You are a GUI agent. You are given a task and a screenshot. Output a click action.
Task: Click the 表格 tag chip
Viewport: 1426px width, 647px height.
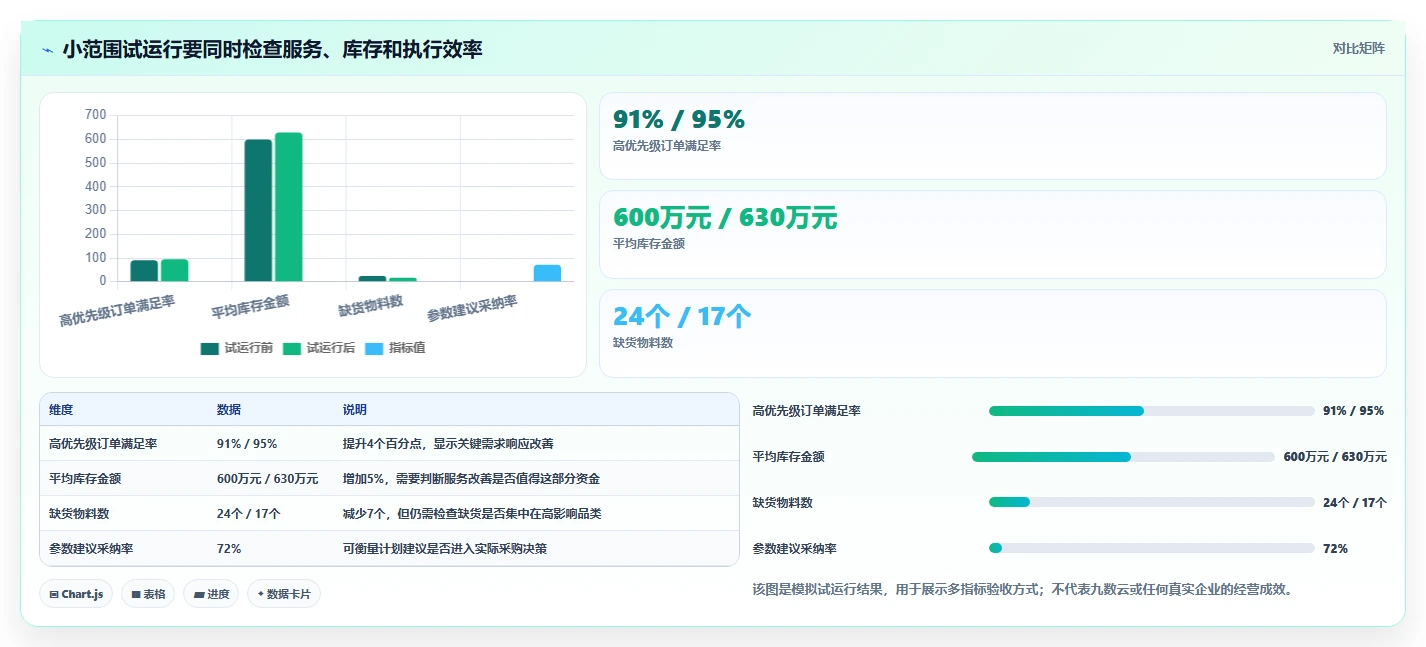[x=148, y=594]
